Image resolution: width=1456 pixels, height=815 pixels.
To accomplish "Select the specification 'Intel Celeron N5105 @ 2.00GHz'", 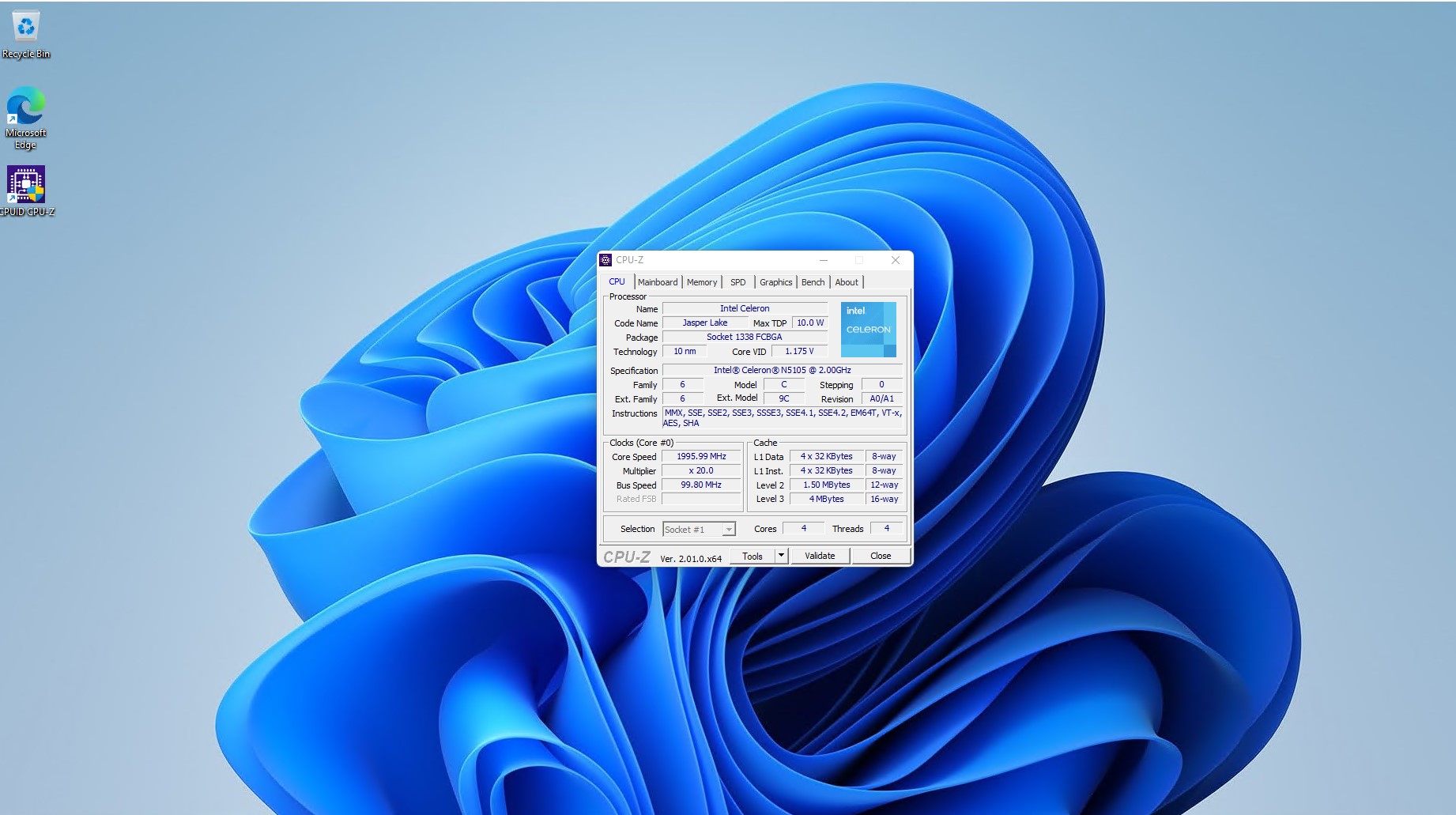I will point(783,370).
